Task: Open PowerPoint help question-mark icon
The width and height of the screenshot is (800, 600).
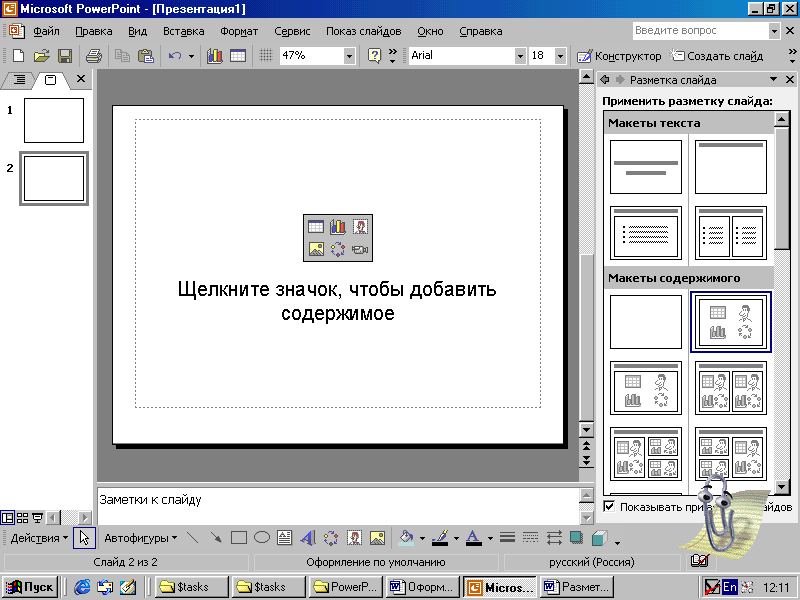Action: (x=374, y=56)
